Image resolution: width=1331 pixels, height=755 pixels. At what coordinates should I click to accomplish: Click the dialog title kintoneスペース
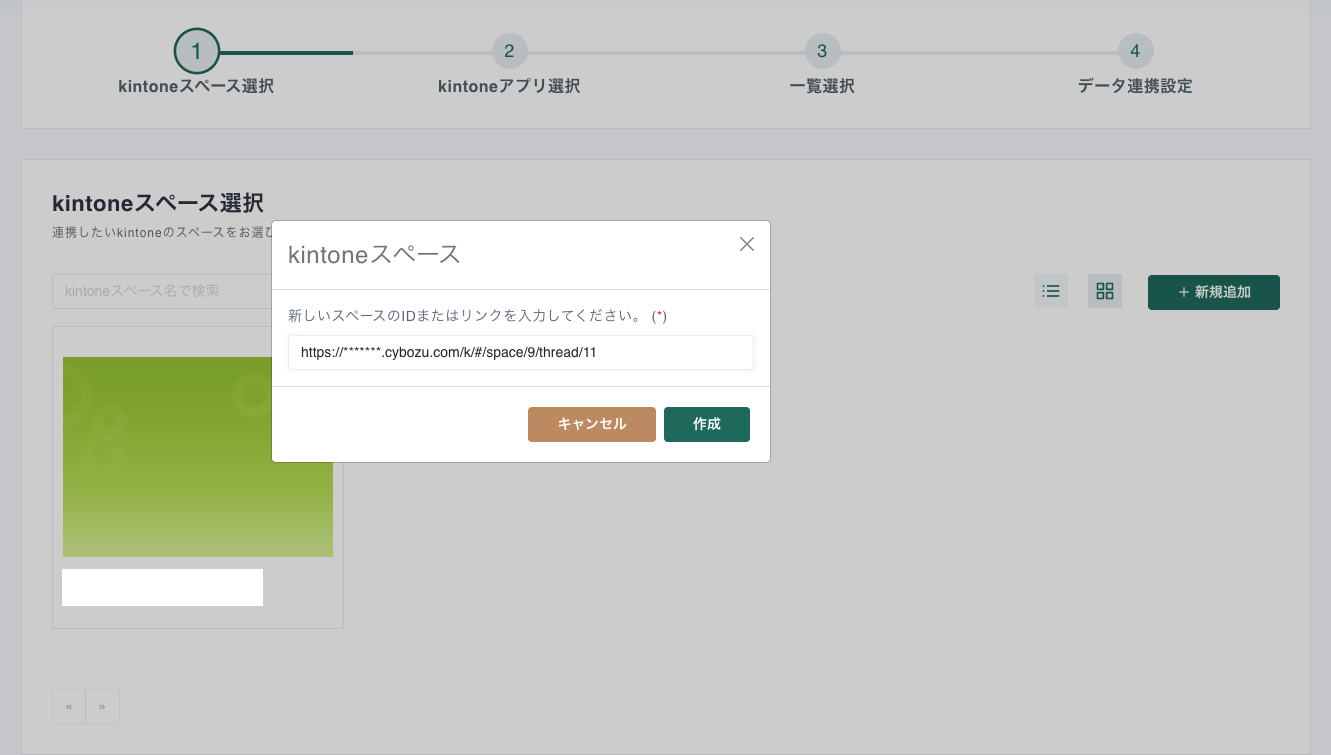coord(374,255)
